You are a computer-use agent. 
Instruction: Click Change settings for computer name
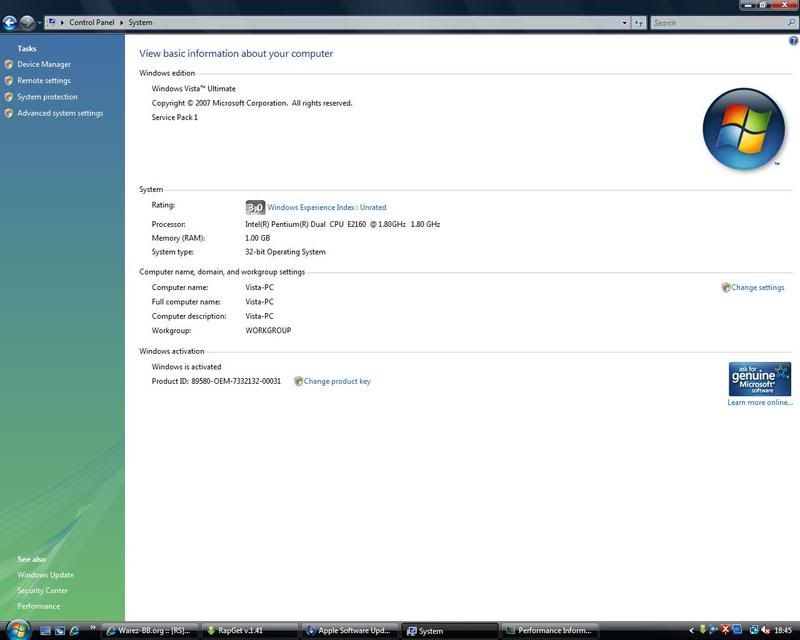pyautogui.click(x=758, y=287)
